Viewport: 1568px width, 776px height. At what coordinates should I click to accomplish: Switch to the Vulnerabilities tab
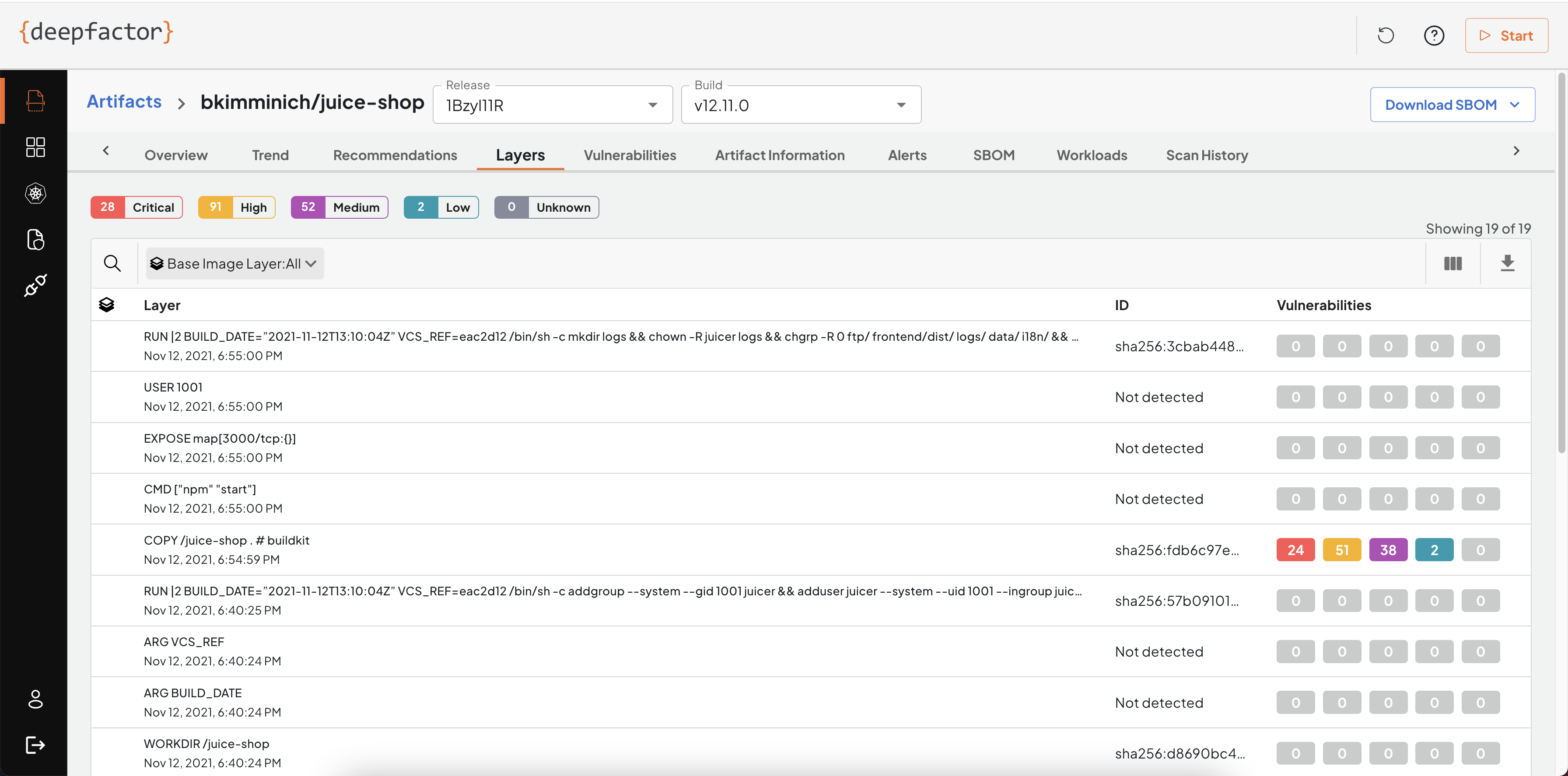click(630, 155)
